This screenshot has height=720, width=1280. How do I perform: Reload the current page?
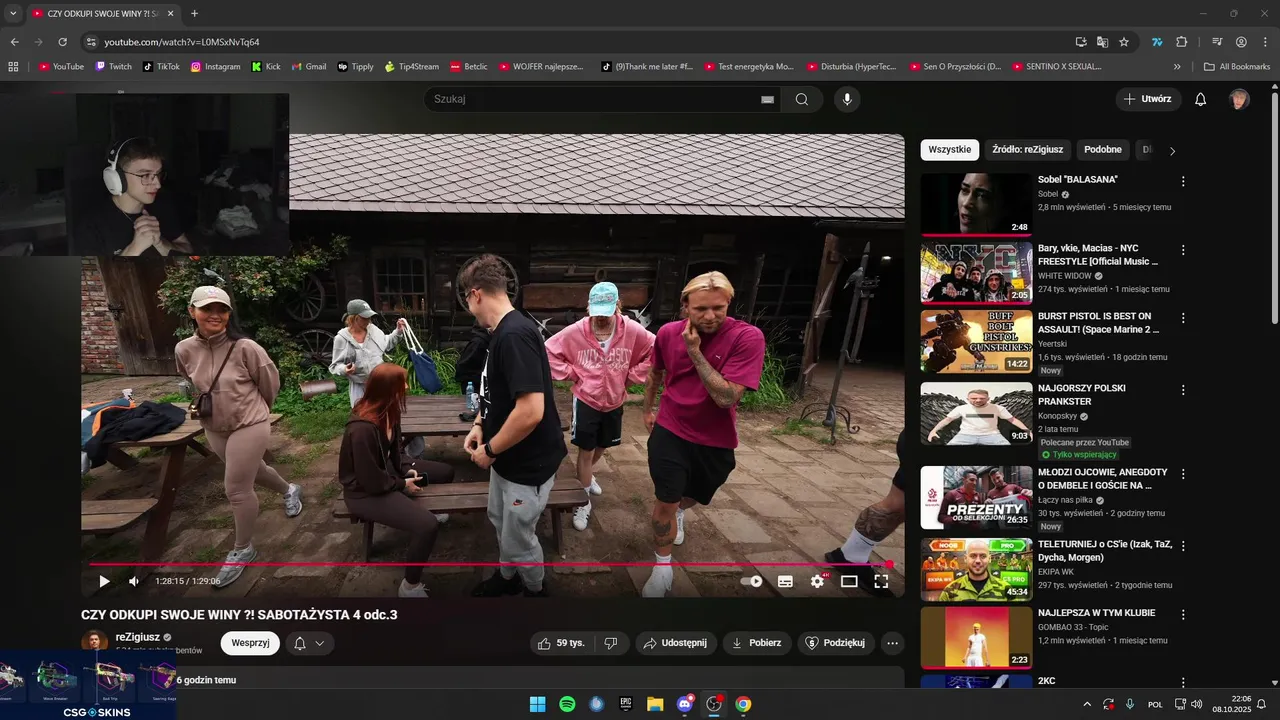click(62, 42)
